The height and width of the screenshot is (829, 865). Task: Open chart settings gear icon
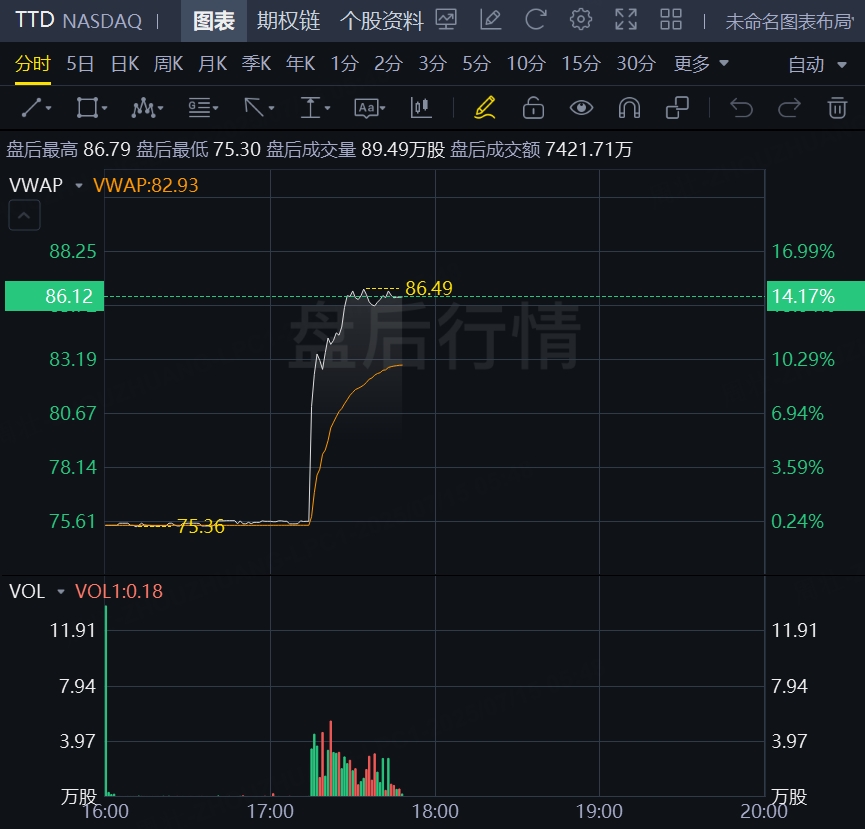click(580, 19)
